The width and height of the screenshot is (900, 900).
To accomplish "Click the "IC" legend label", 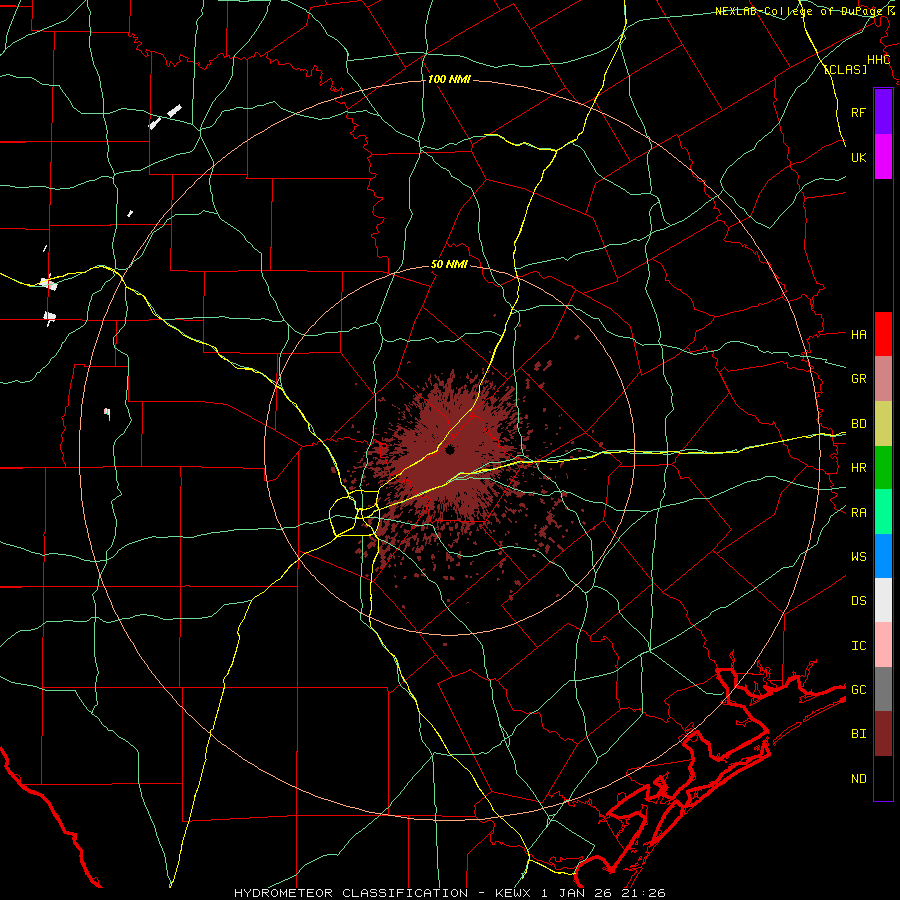I will (859, 646).
